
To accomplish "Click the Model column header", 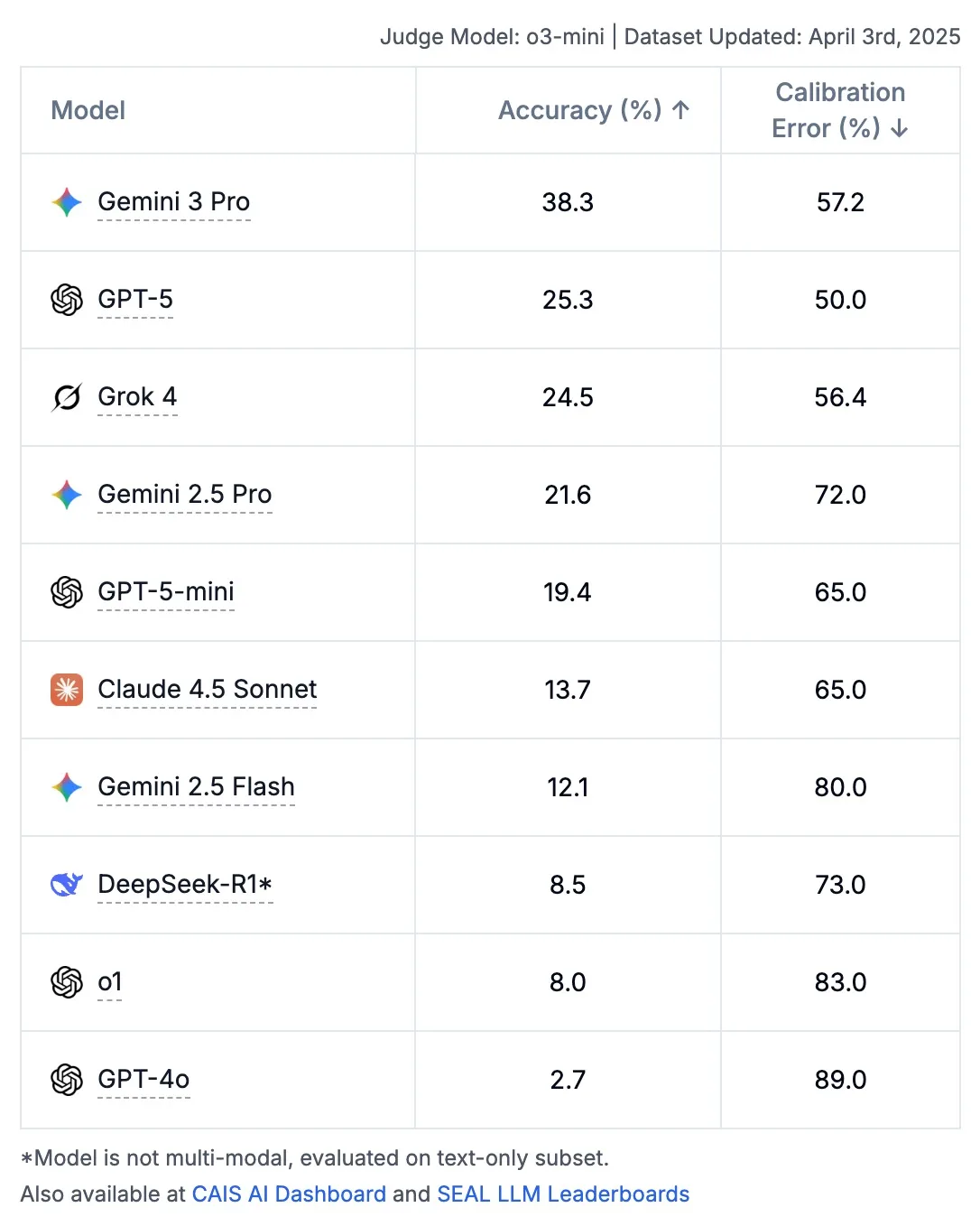I will (x=88, y=110).
